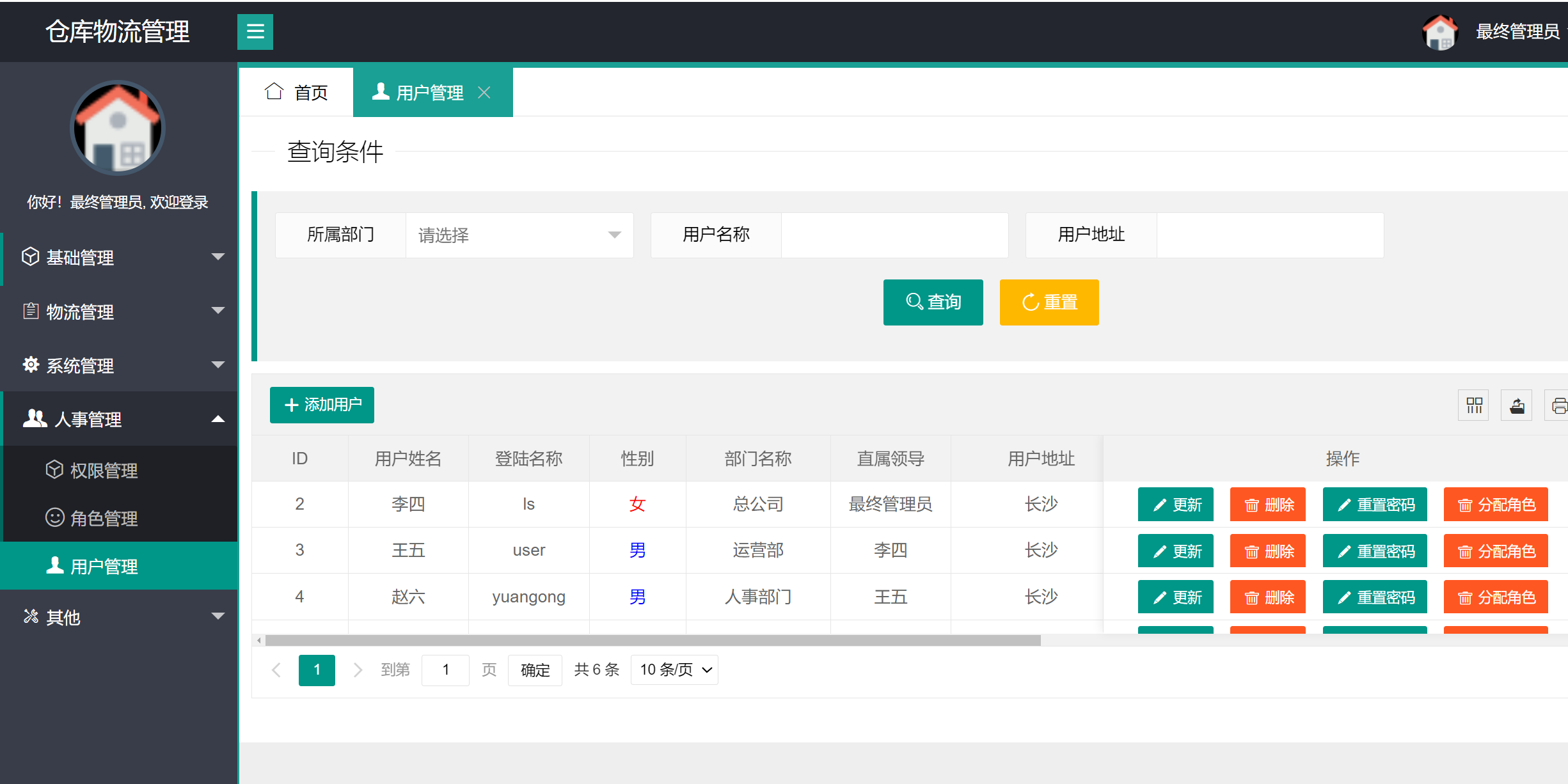Click 删除 for user 赵六
The height and width of the screenshot is (784, 1568).
[x=1267, y=597]
